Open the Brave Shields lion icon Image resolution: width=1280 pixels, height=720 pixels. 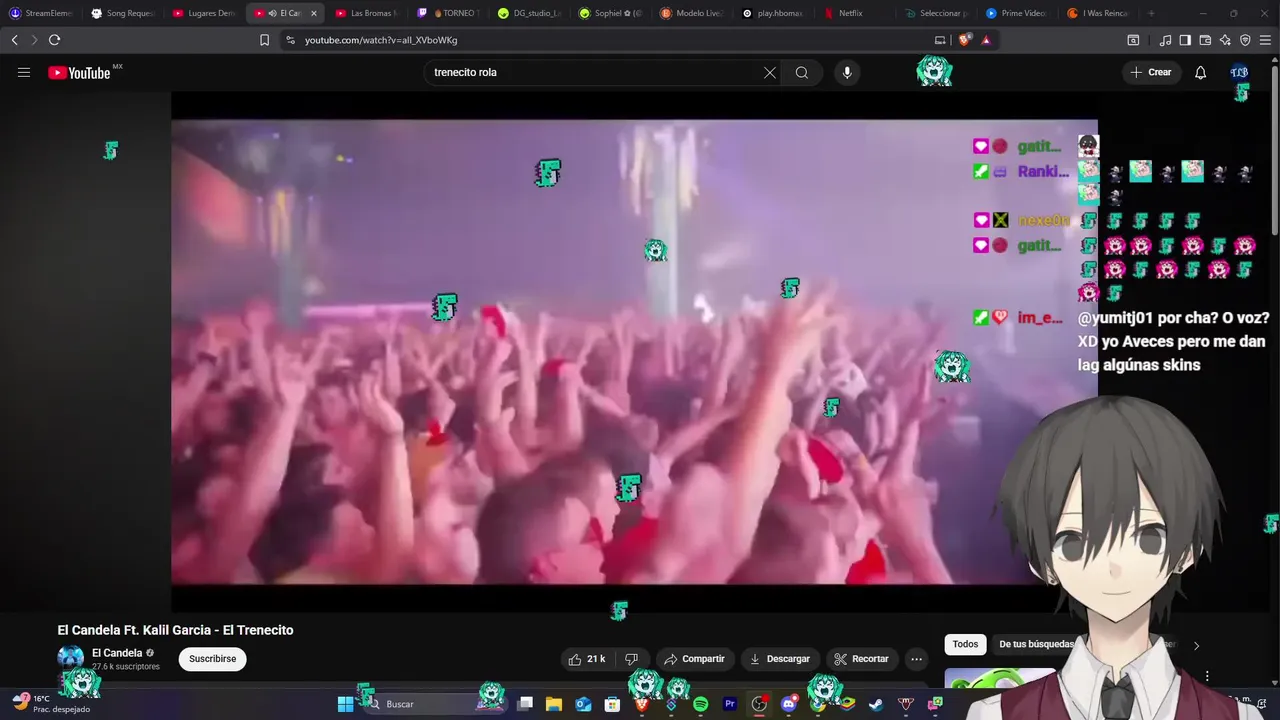pyautogui.click(x=964, y=40)
